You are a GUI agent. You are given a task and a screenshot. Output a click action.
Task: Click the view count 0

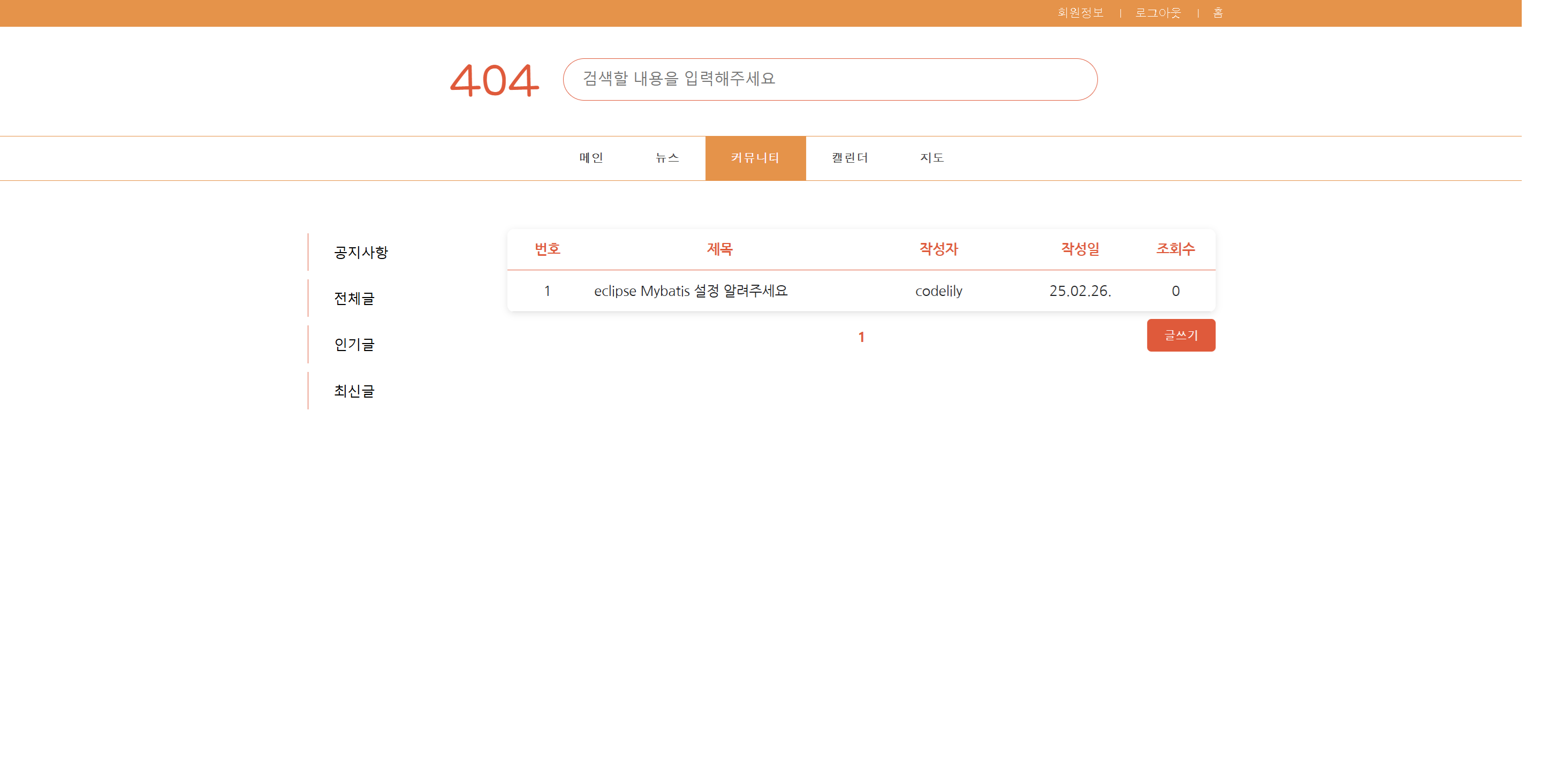(1175, 291)
